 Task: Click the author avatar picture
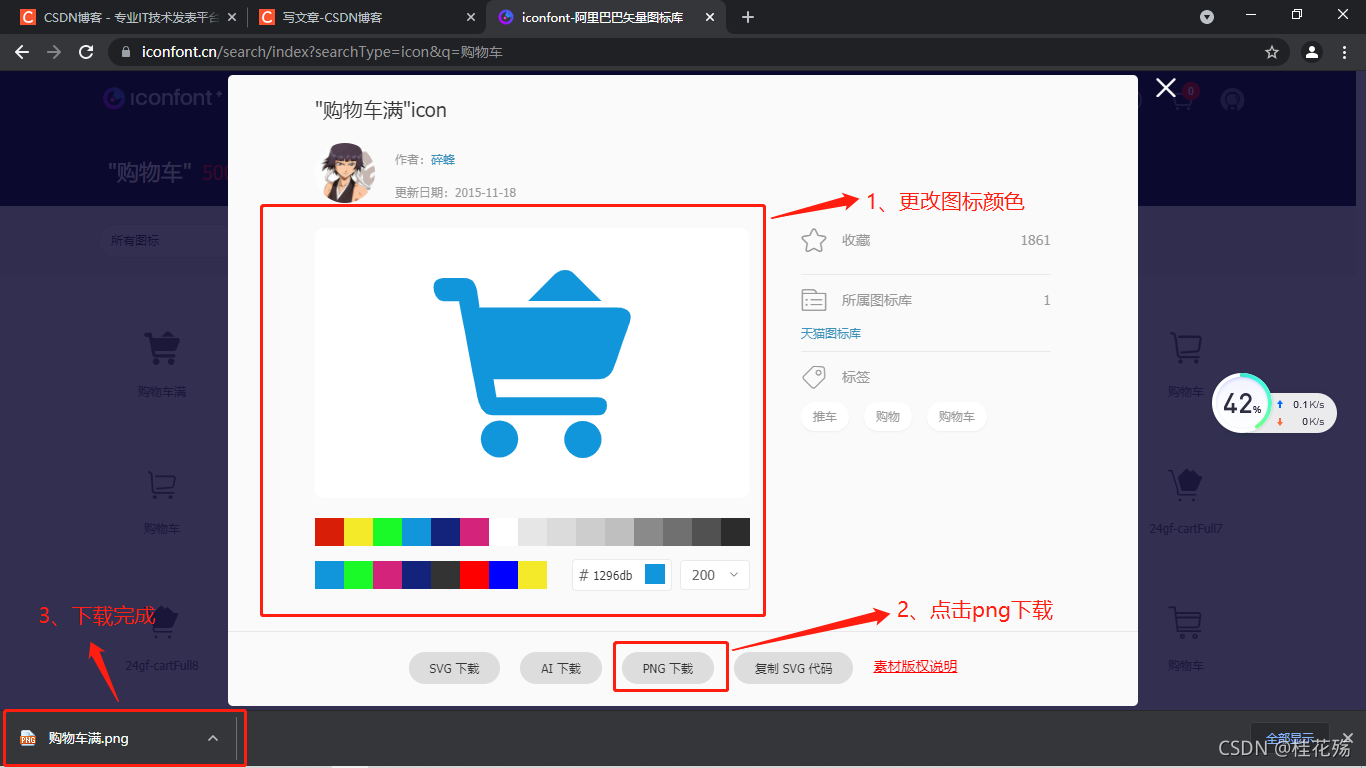tap(348, 172)
